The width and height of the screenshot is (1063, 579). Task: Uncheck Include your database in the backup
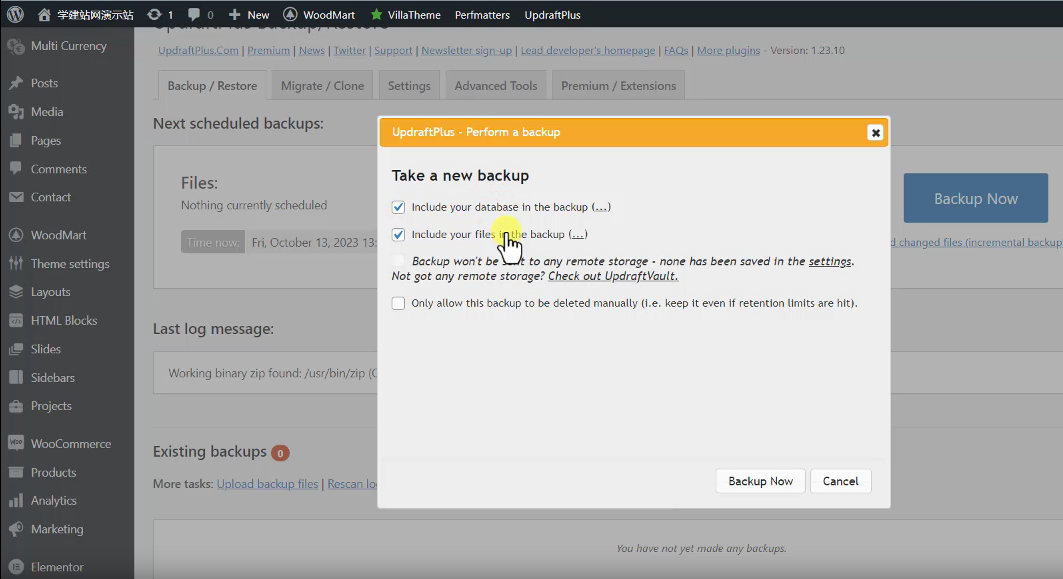(x=398, y=207)
